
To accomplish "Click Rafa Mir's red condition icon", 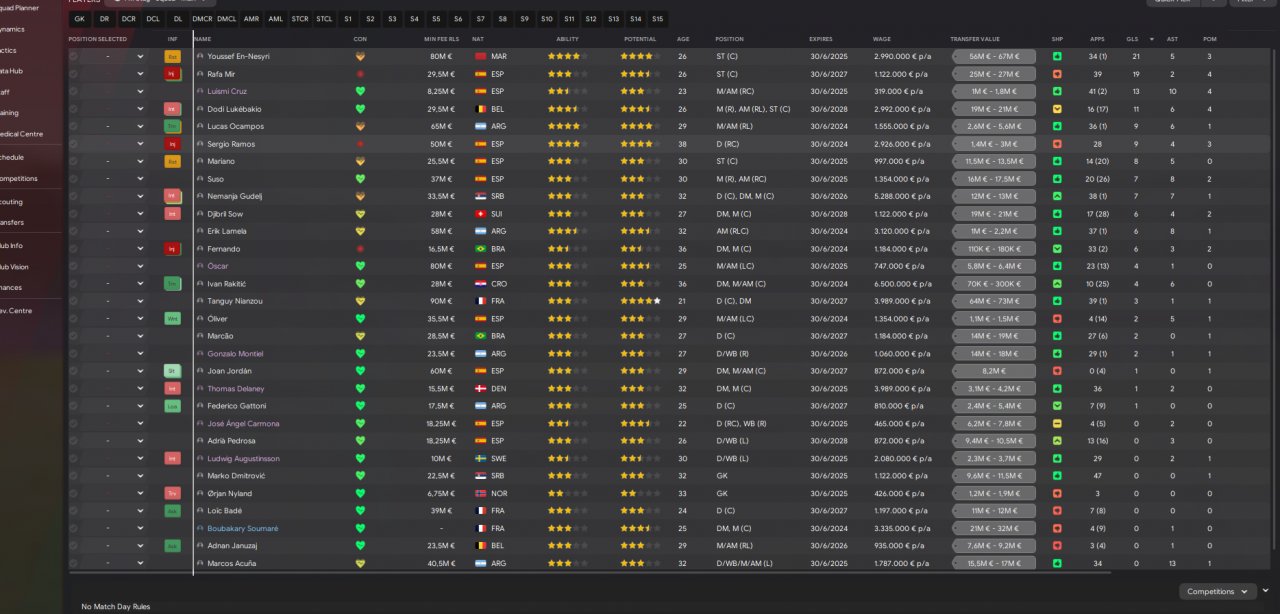I will 360,74.
